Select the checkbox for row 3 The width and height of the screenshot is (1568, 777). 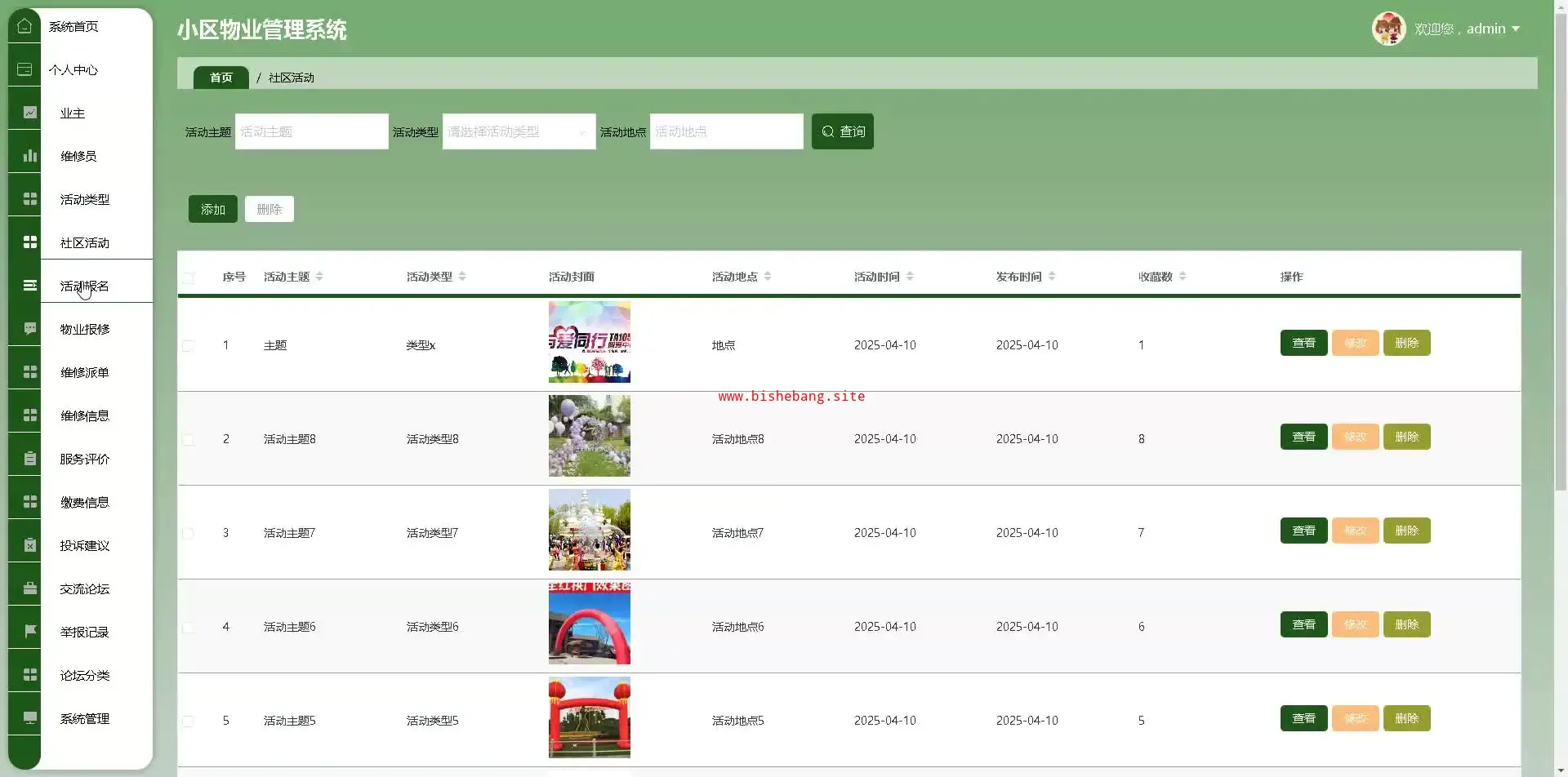(x=189, y=534)
